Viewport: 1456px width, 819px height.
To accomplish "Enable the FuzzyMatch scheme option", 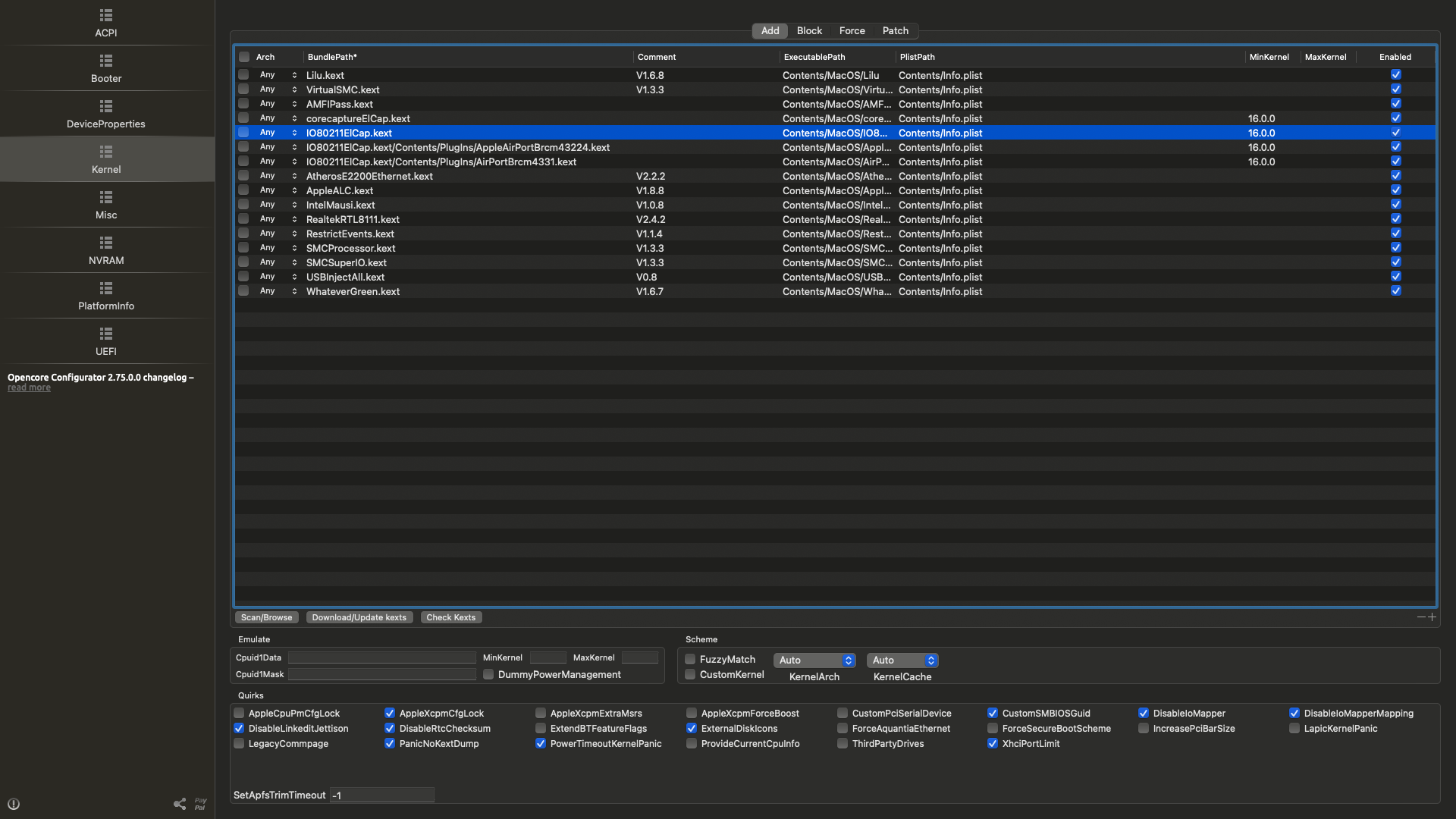I will pos(690,659).
